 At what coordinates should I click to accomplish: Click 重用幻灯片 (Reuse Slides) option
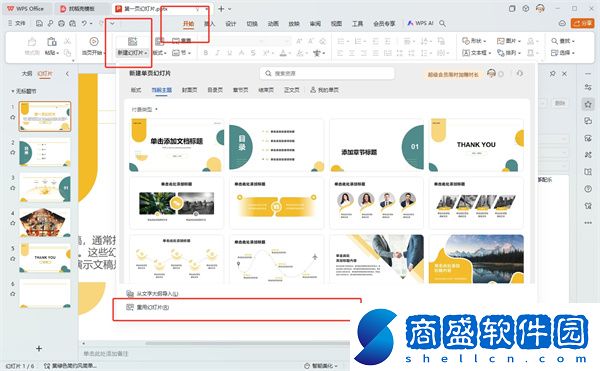click(x=148, y=307)
